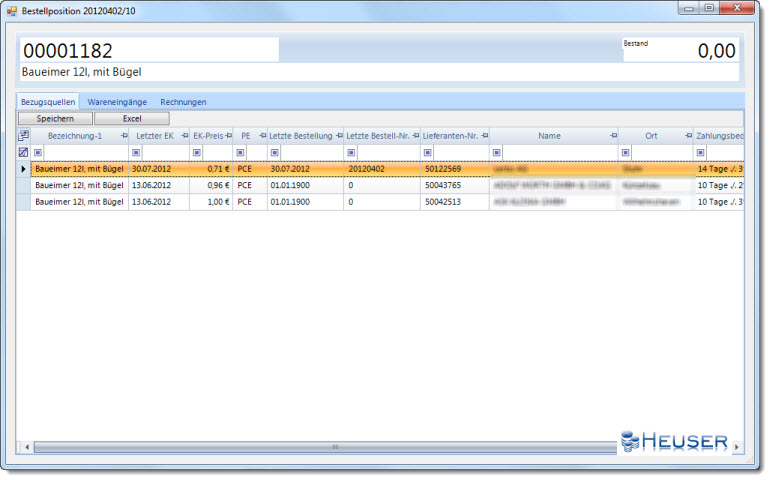Click pin icon on Bezeichnung-1 column header
Image resolution: width=770 pixels, height=480 pixels.
(x=123, y=135)
